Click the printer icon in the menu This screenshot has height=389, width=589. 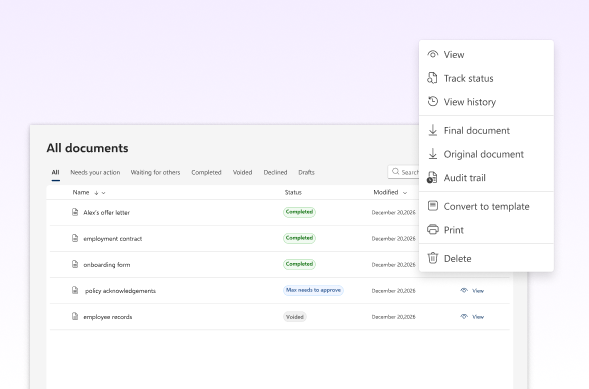point(433,229)
